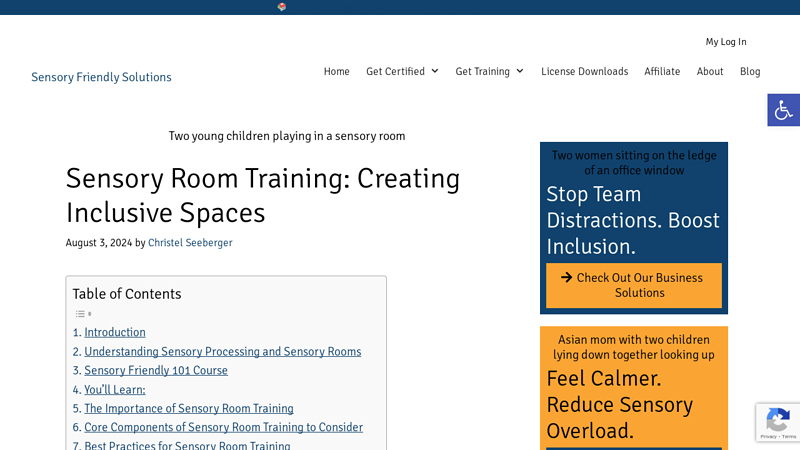
Task: Toggle the Table of Contents list icon
Action: [x=83, y=314]
